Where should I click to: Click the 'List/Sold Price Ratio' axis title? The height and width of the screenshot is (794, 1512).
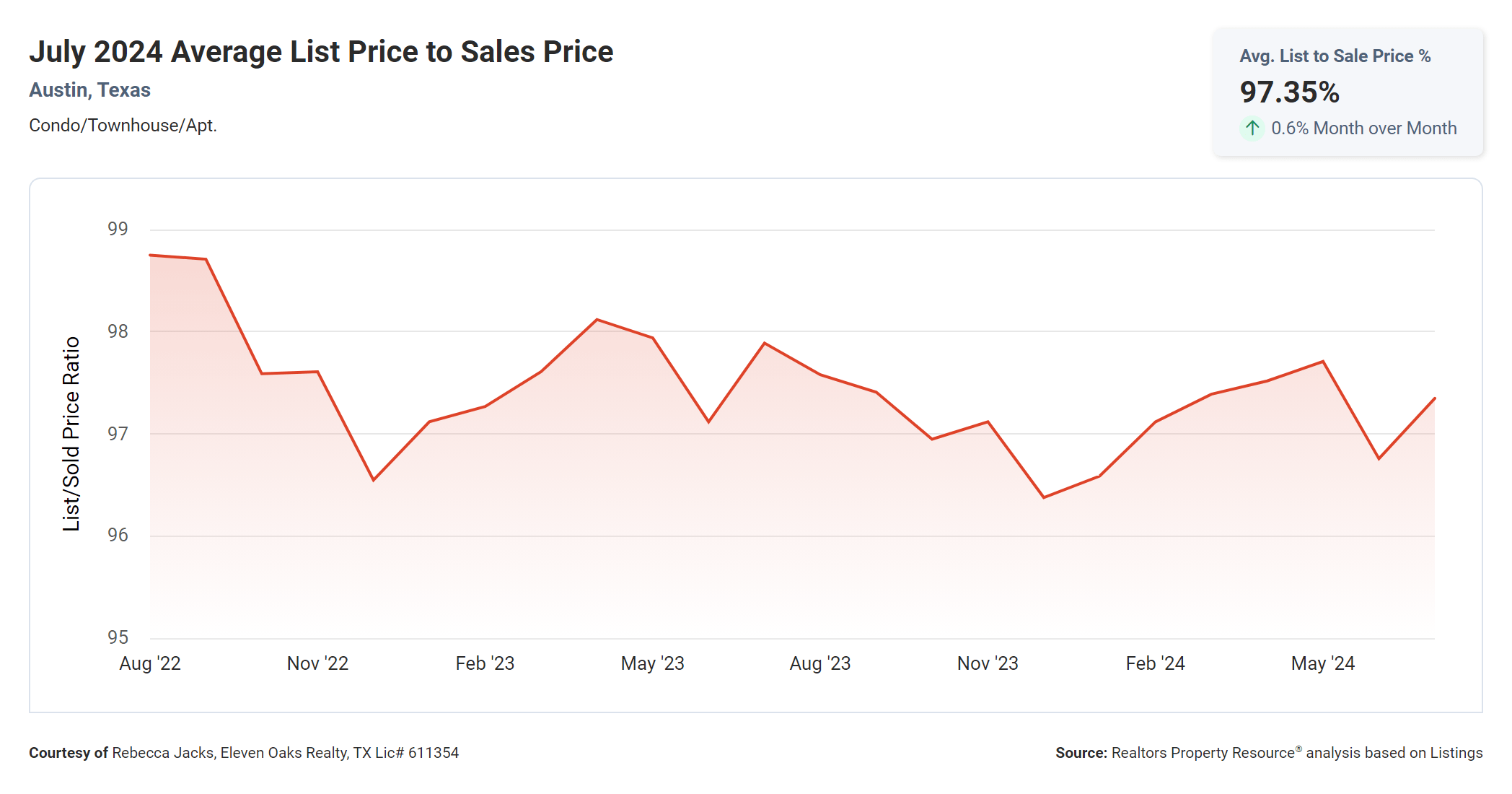coord(71,434)
